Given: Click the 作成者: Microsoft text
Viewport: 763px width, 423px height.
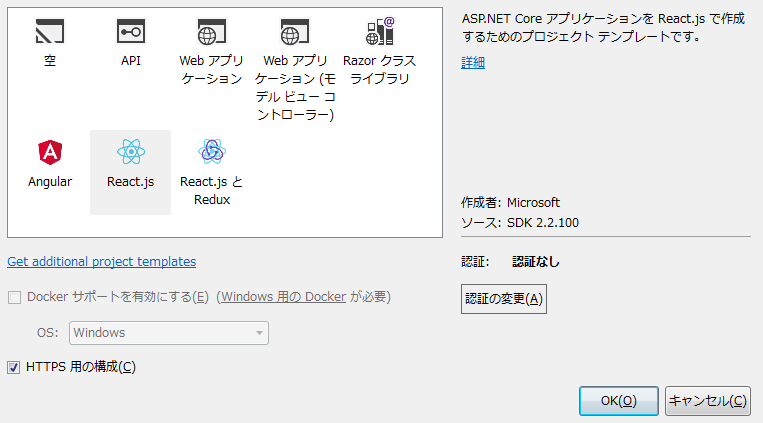Looking at the screenshot, I should coord(510,202).
